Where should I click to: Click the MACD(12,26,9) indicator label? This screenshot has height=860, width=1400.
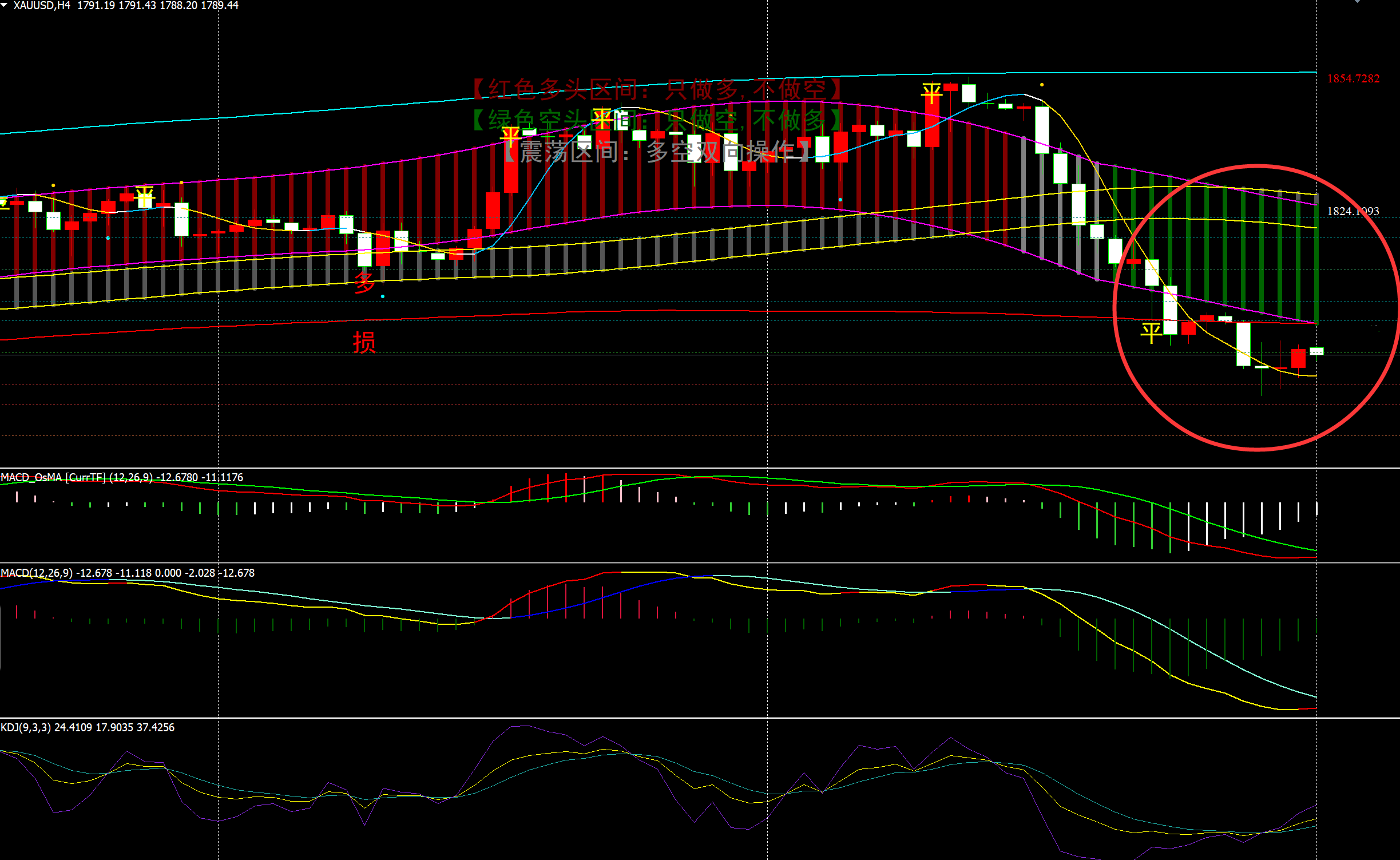pyautogui.click(x=37, y=573)
